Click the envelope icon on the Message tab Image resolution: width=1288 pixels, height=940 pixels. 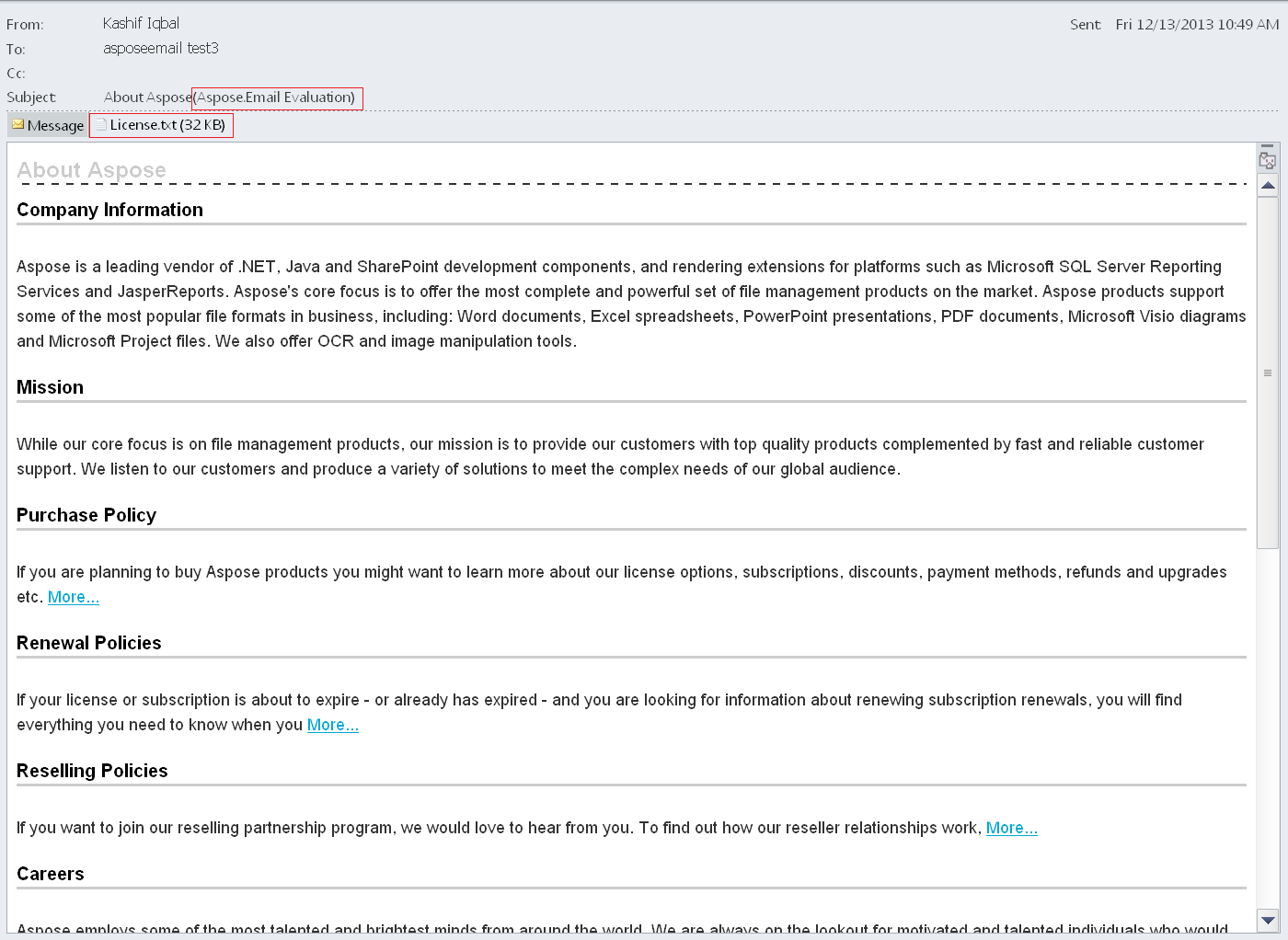[18, 124]
